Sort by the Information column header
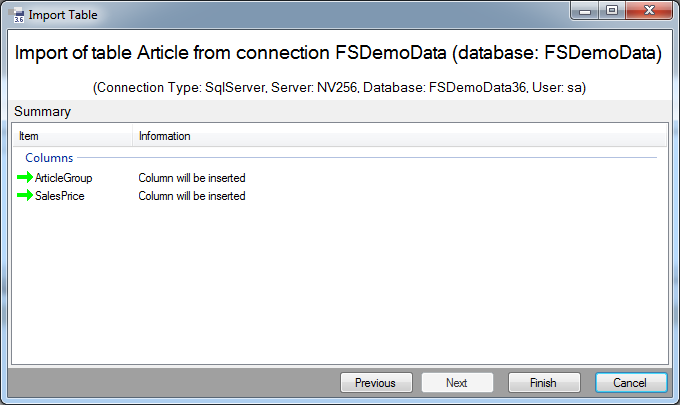The image size is (680, 405). 399,136
